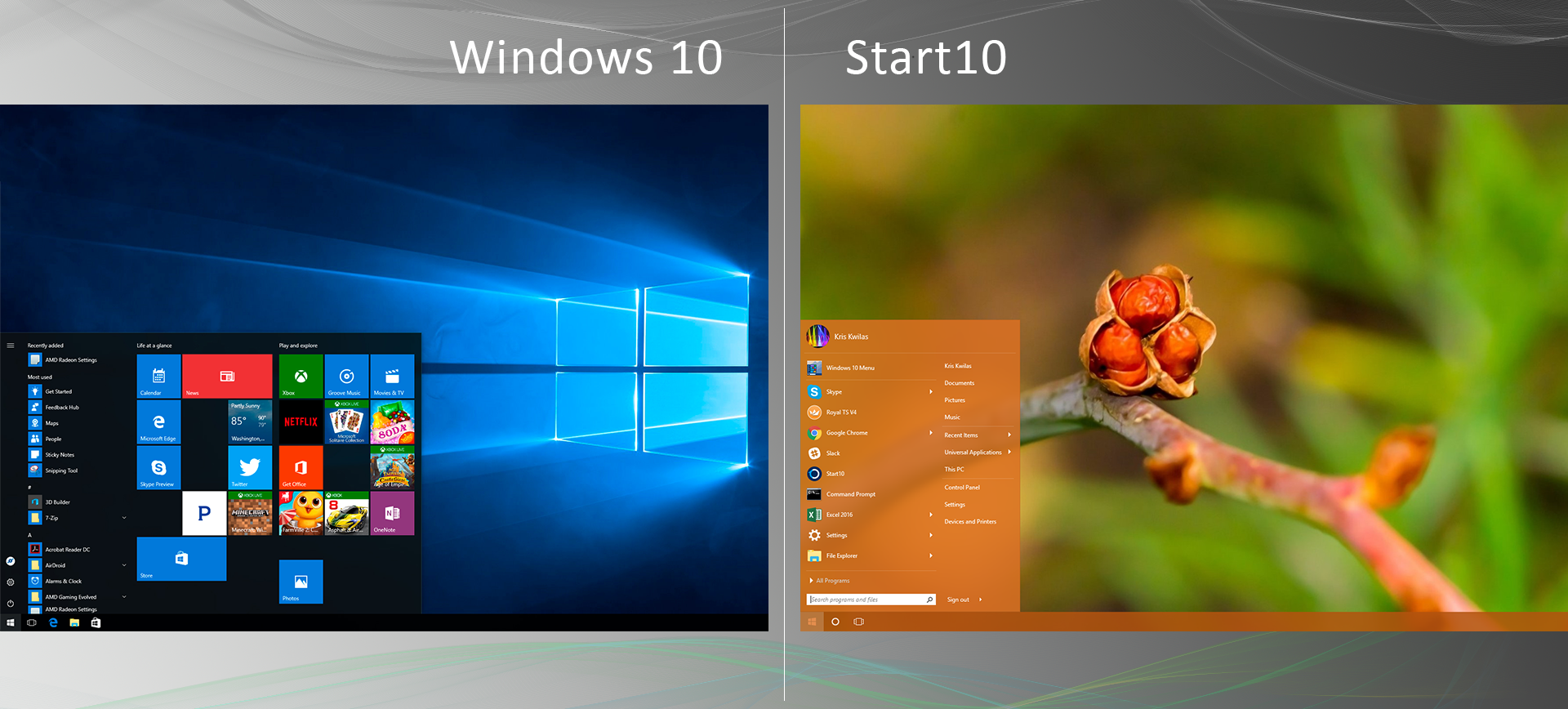Open the red News tile

pyautogui.click(x=227, y=376)
